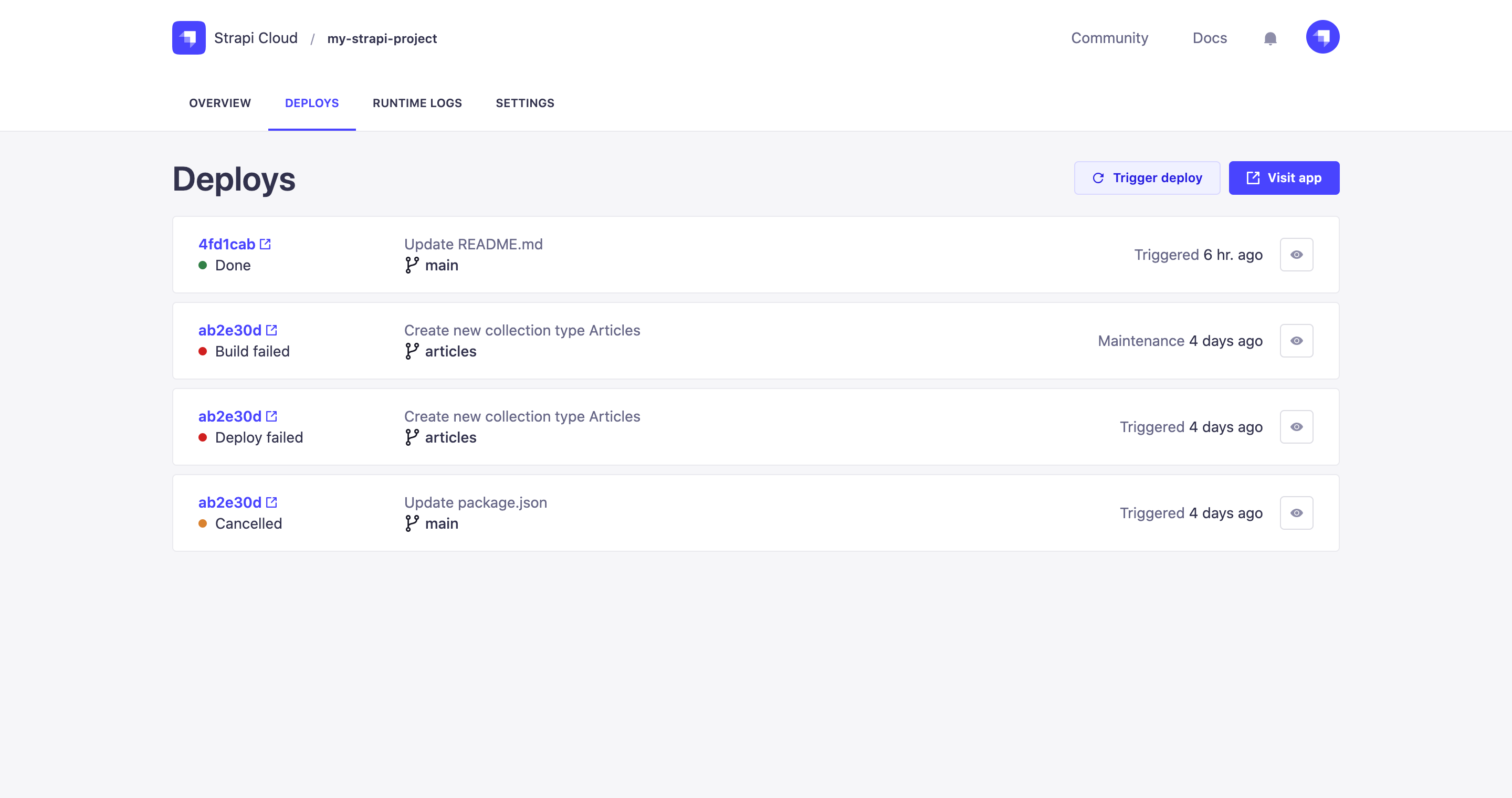This screenshot has width=1512, height=798.
Task: Open the Community link
Action: [x=1109, y=38]
